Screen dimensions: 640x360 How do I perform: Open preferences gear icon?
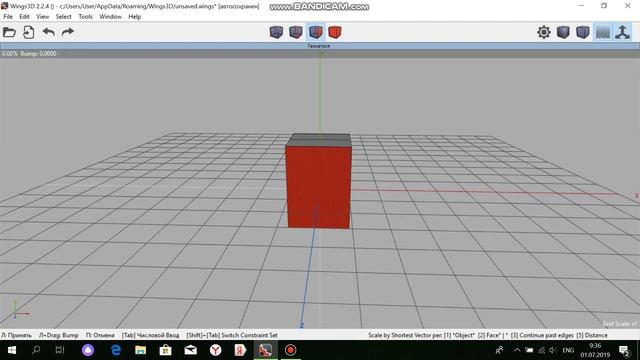pos(544,32)
